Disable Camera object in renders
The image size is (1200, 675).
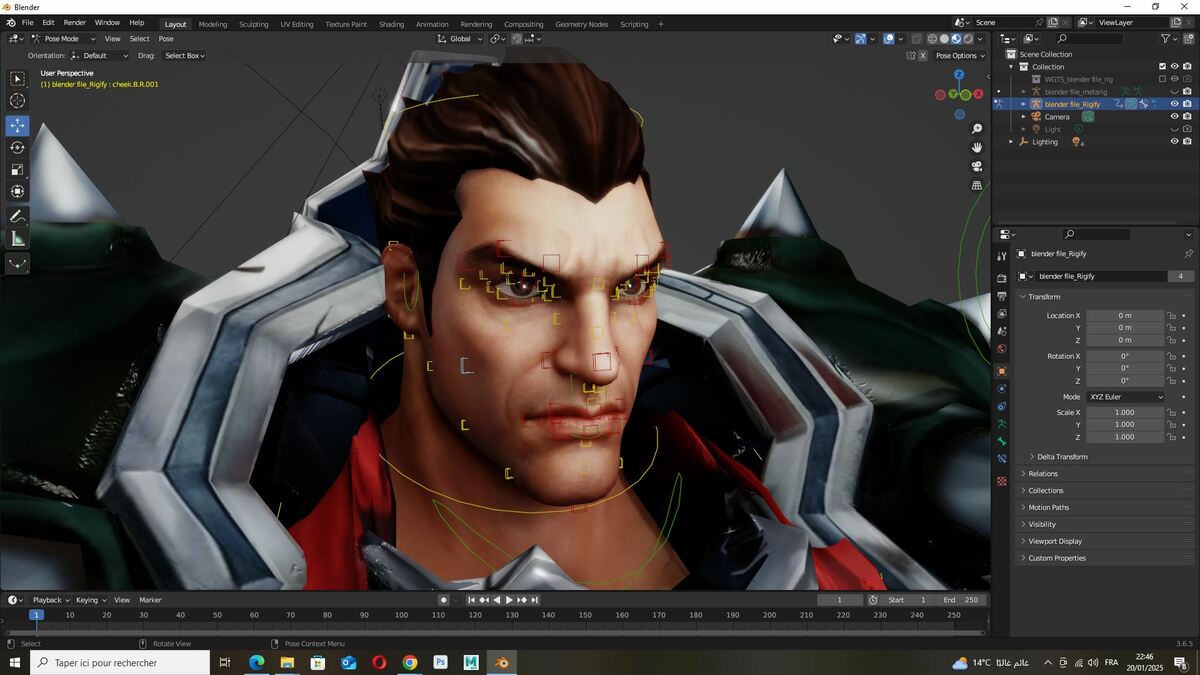1187,116
